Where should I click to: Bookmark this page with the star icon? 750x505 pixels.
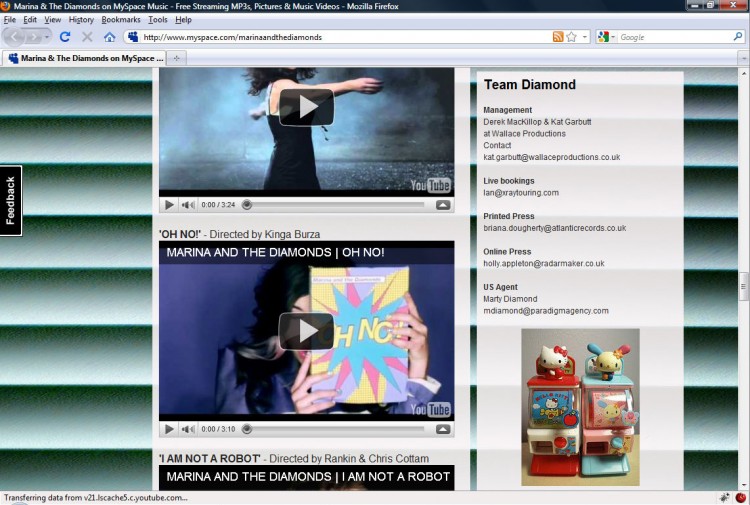[571, 37]
